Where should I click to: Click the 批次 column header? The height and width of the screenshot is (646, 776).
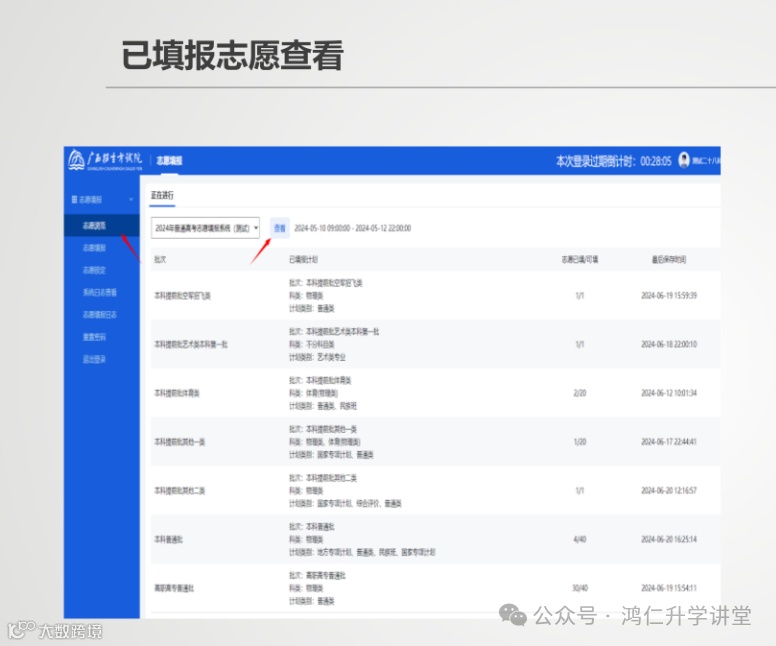pyautogui.click(x=160, y=259)
